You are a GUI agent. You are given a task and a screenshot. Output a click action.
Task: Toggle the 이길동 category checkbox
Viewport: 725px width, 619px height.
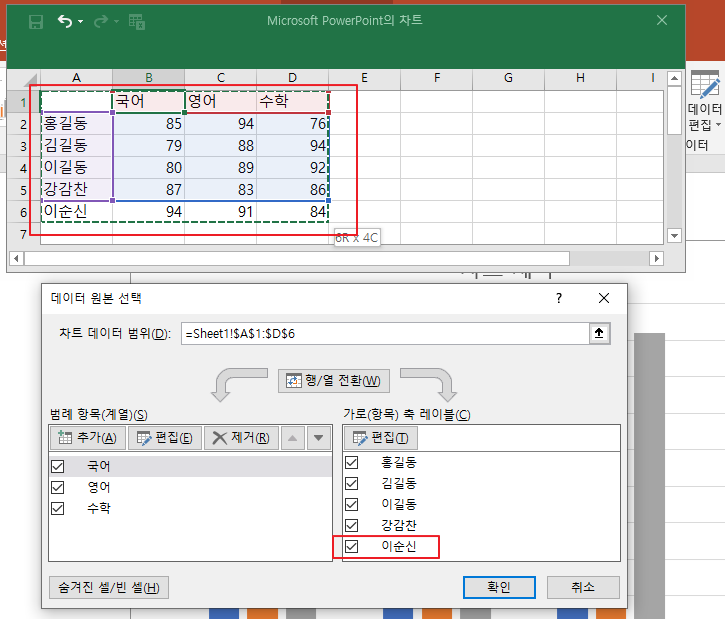[x=351, y=504]
